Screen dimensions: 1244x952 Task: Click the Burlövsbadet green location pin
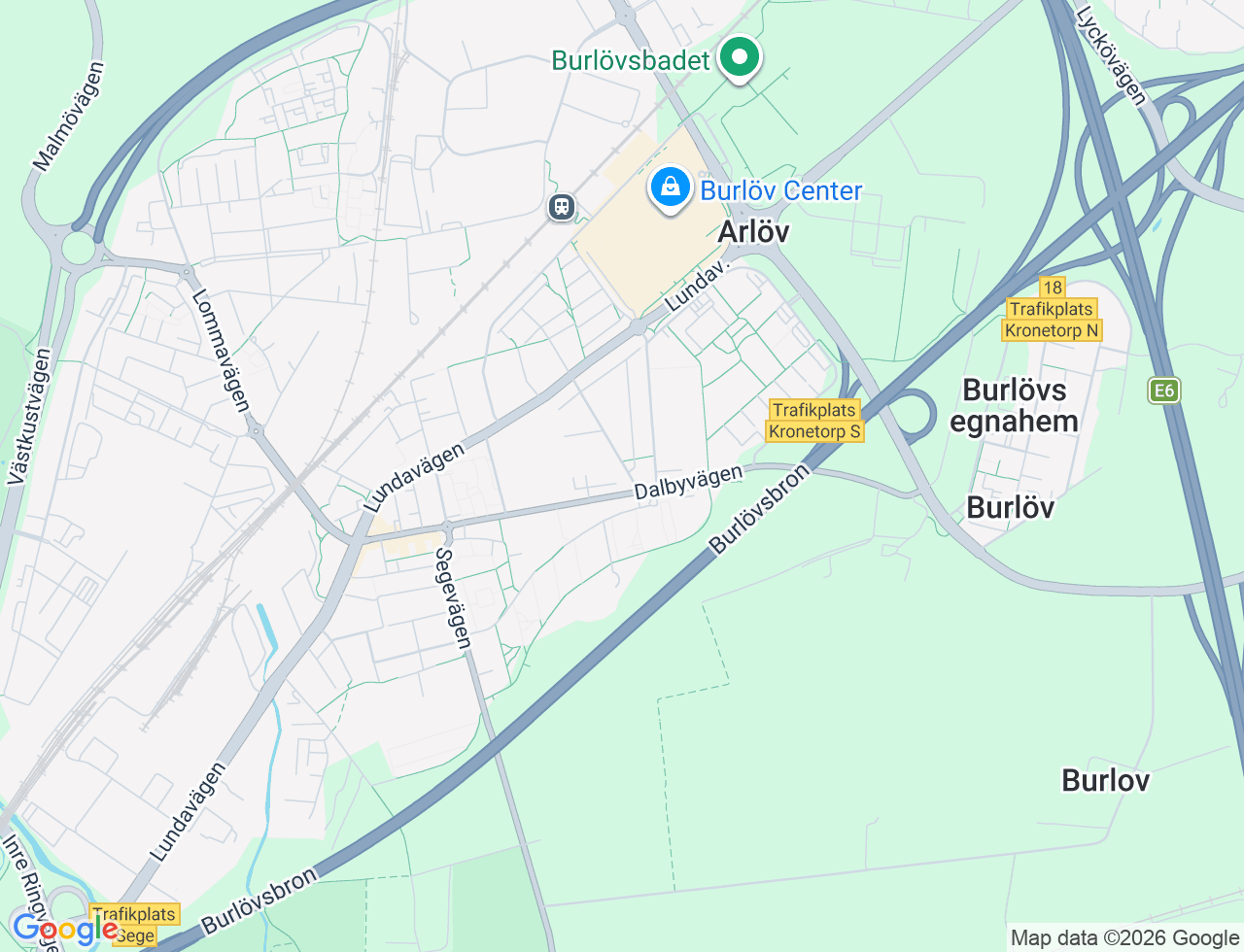740,59
